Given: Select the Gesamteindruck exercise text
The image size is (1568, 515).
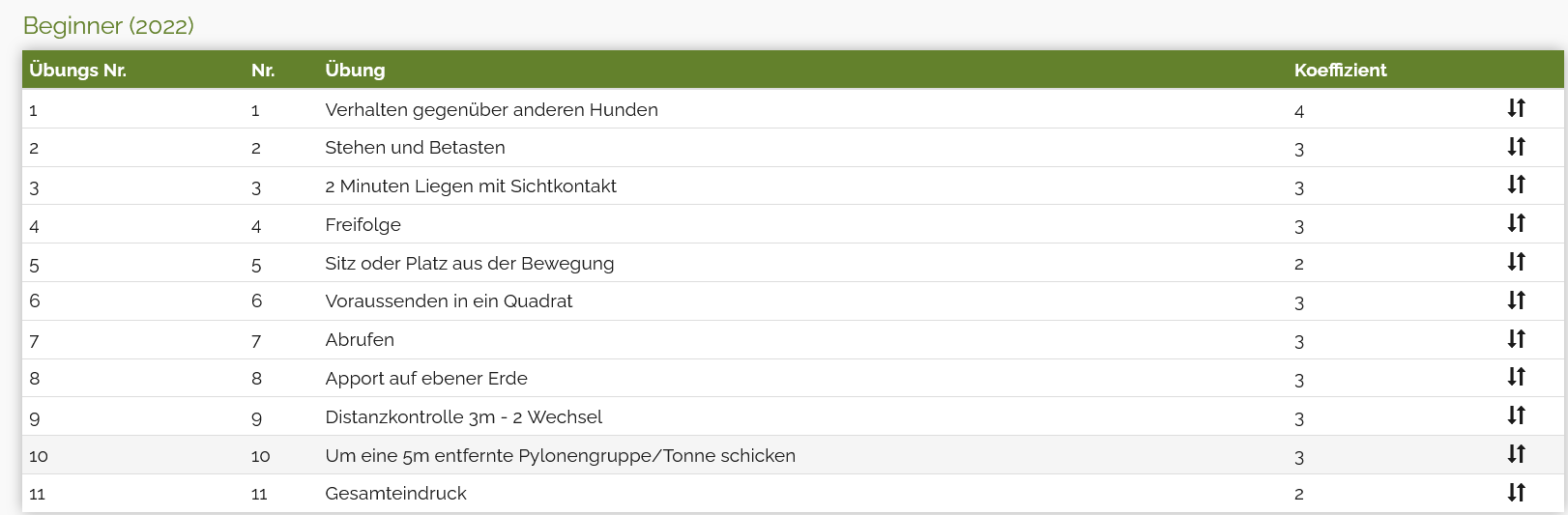Looking at the screenshot, I should pos(395,494).
